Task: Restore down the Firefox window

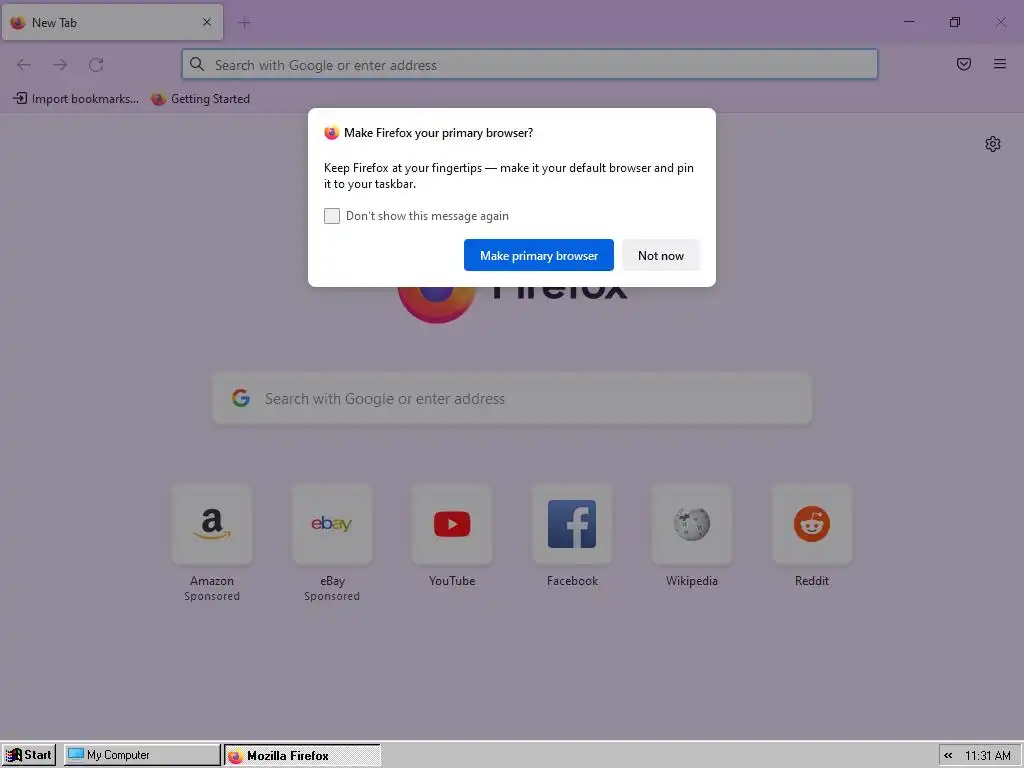Action: 955,22
